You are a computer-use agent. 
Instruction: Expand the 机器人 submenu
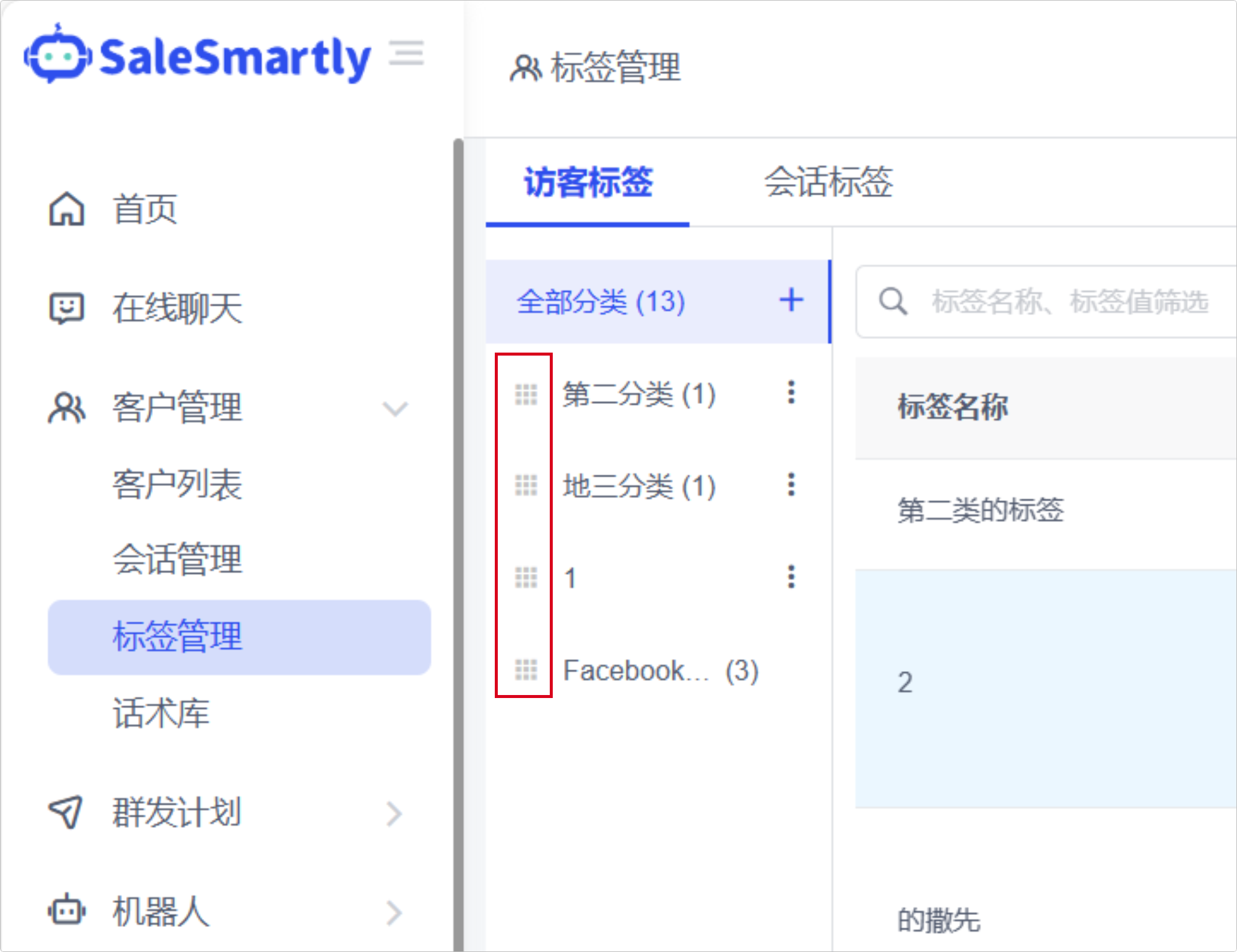point(394,913)
